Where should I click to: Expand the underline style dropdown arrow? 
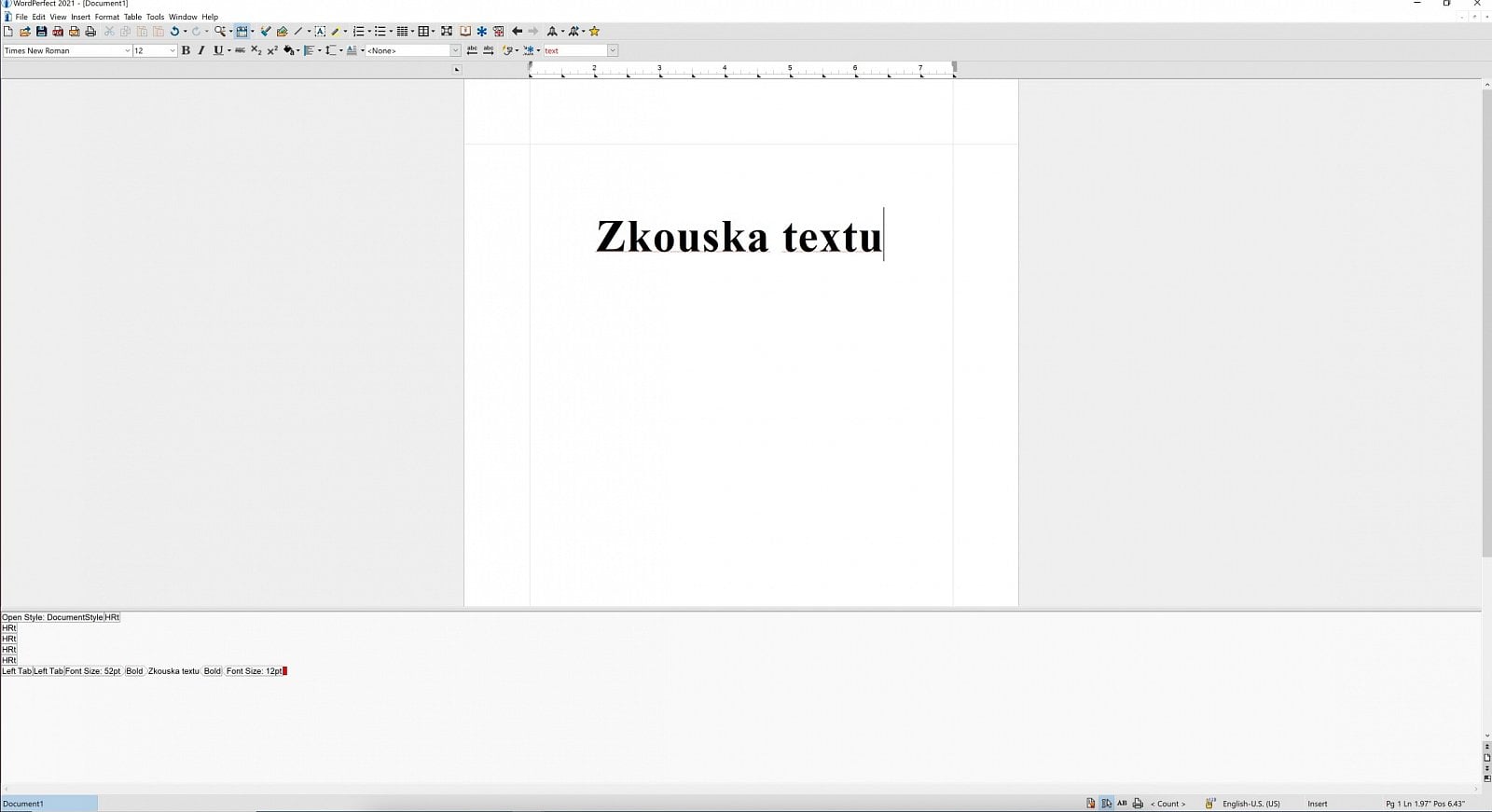tap(229, 50)
